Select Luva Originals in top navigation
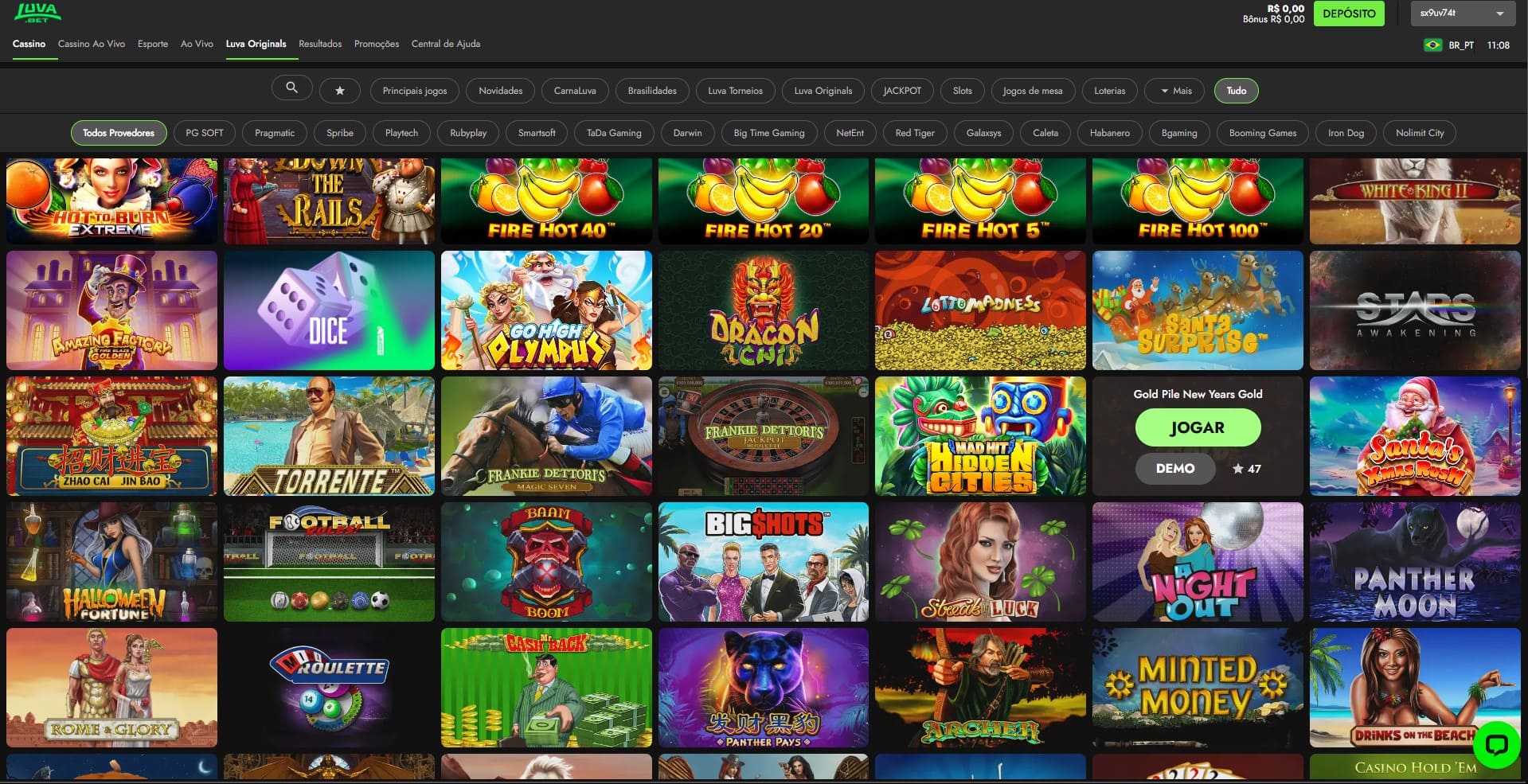Screen dimensions: 1528x784 click(x=256, y=44)
